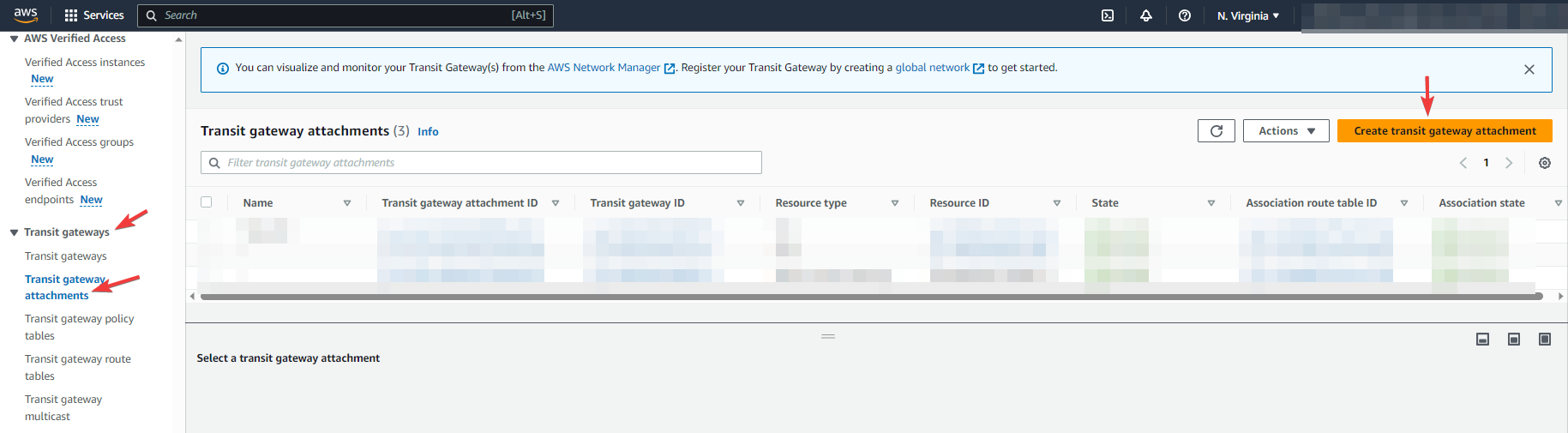Viewport: 1568px width, 433px height.
Task: Click New badge under Verified Access instances
Action: click(42, 79)
